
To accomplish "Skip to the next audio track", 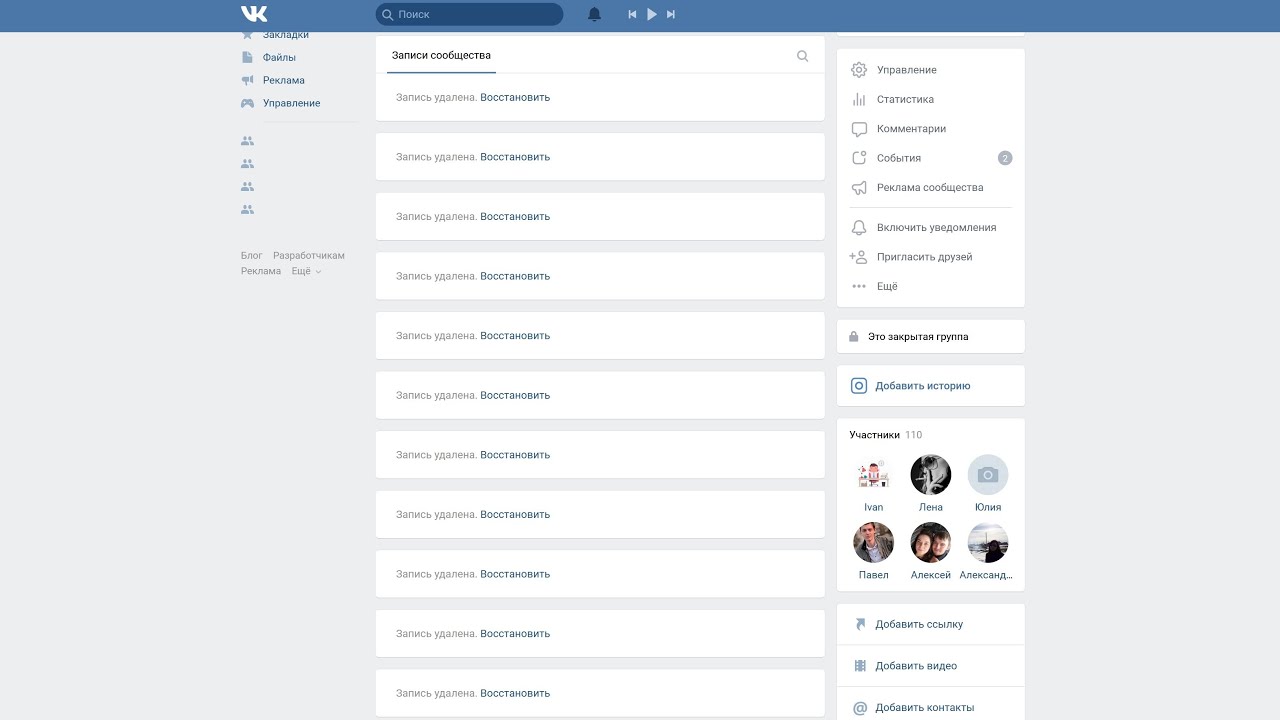I will pyautogui.click(x=671, y=14).
